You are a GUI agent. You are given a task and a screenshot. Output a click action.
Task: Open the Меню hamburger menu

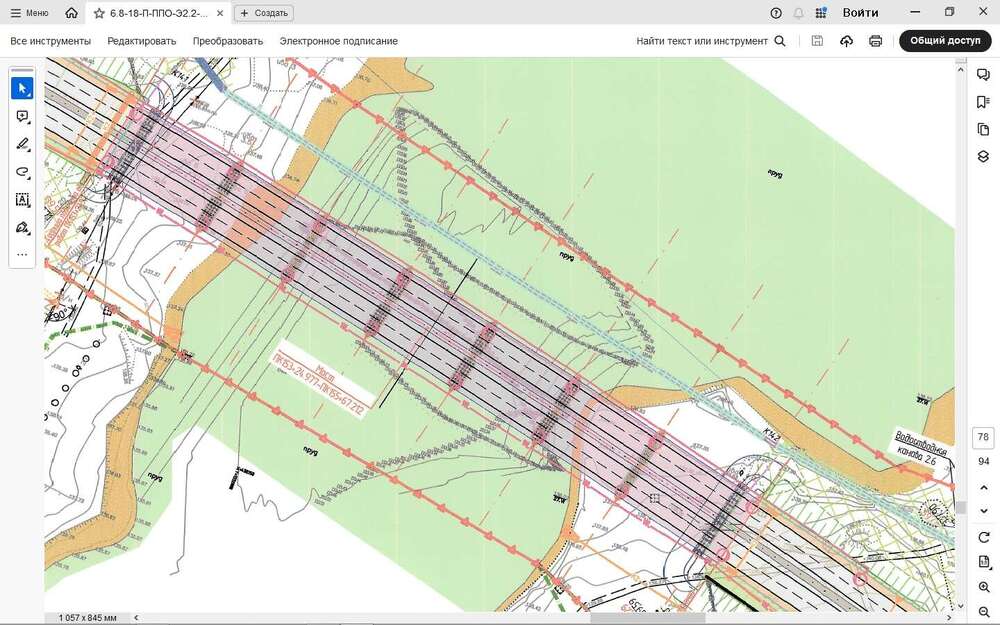[x=29, y=13]
